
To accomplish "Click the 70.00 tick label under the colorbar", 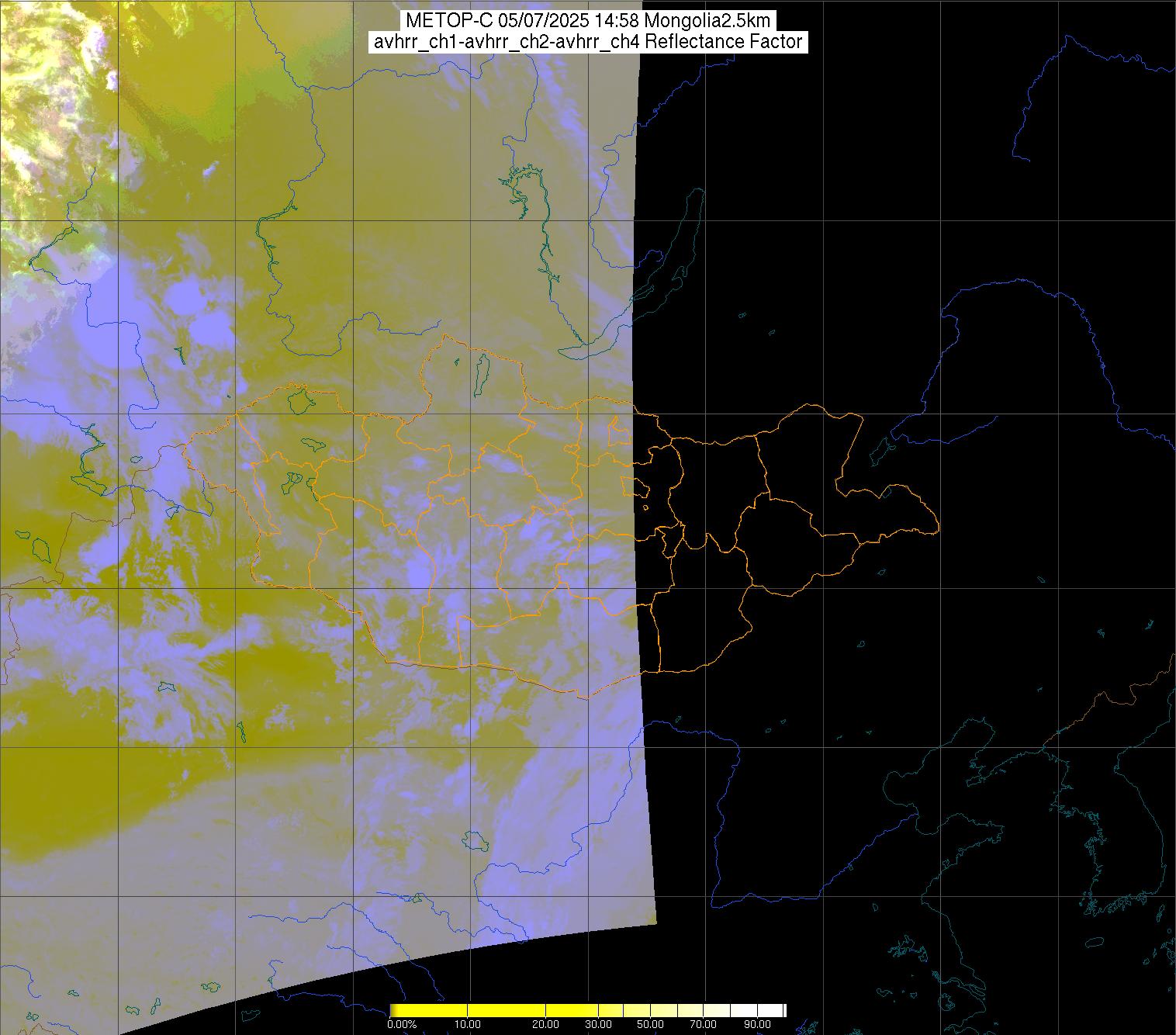I will point(704,1025).
